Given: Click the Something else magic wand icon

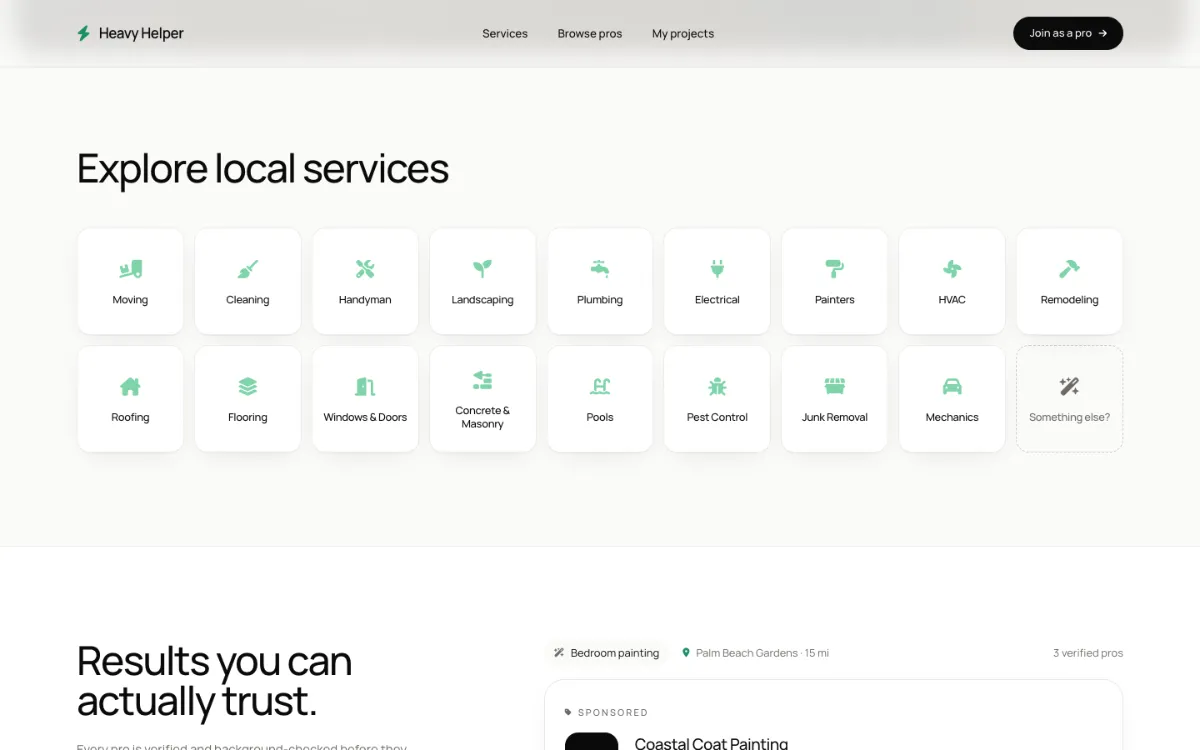Looking at the screenshot, I should point(1069,386).
